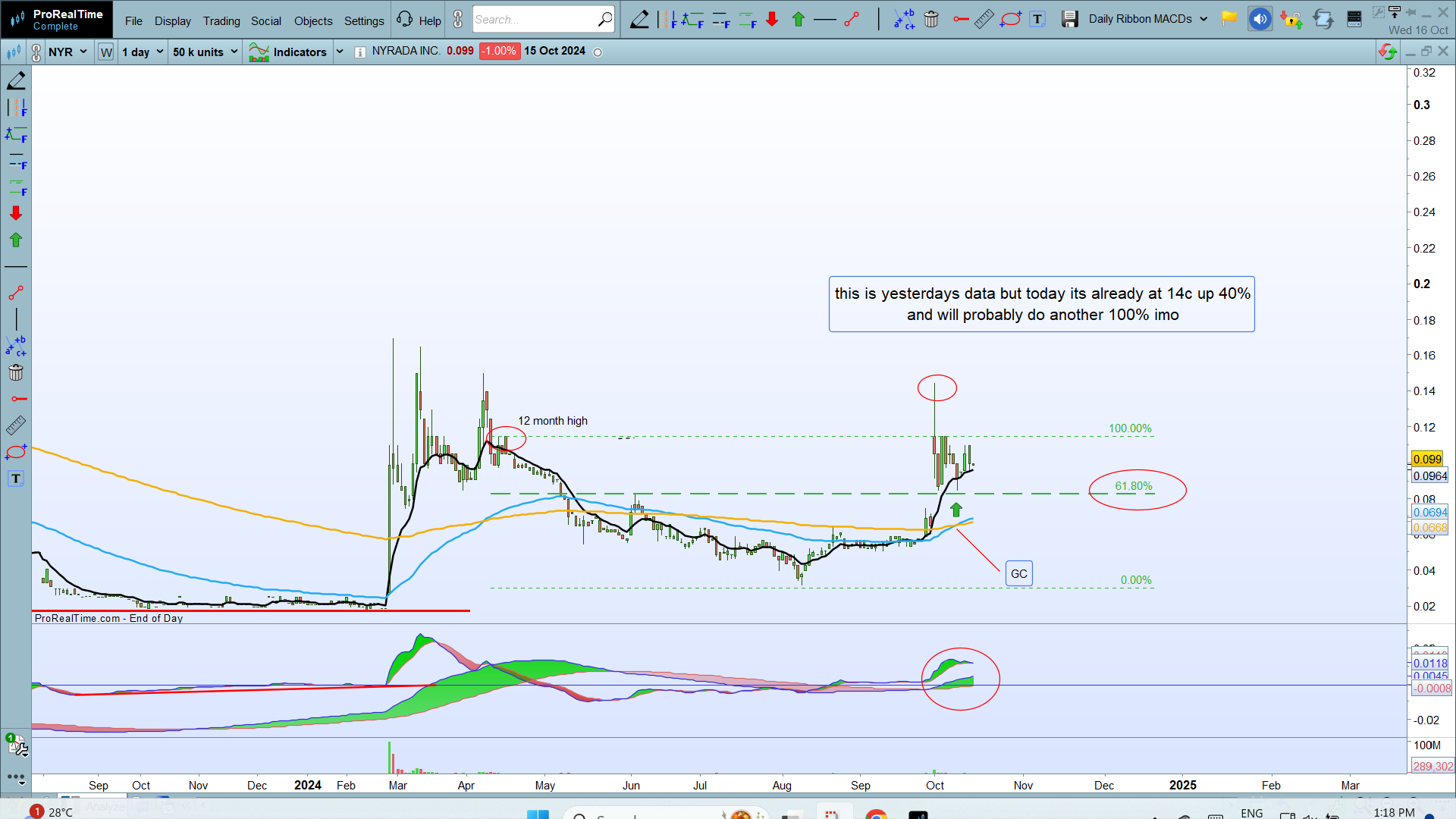The width and height of the screenshot is (1456, 819).
Task: Toggle the pin-to-top window icon
Action: click(x=1395, y=12)
